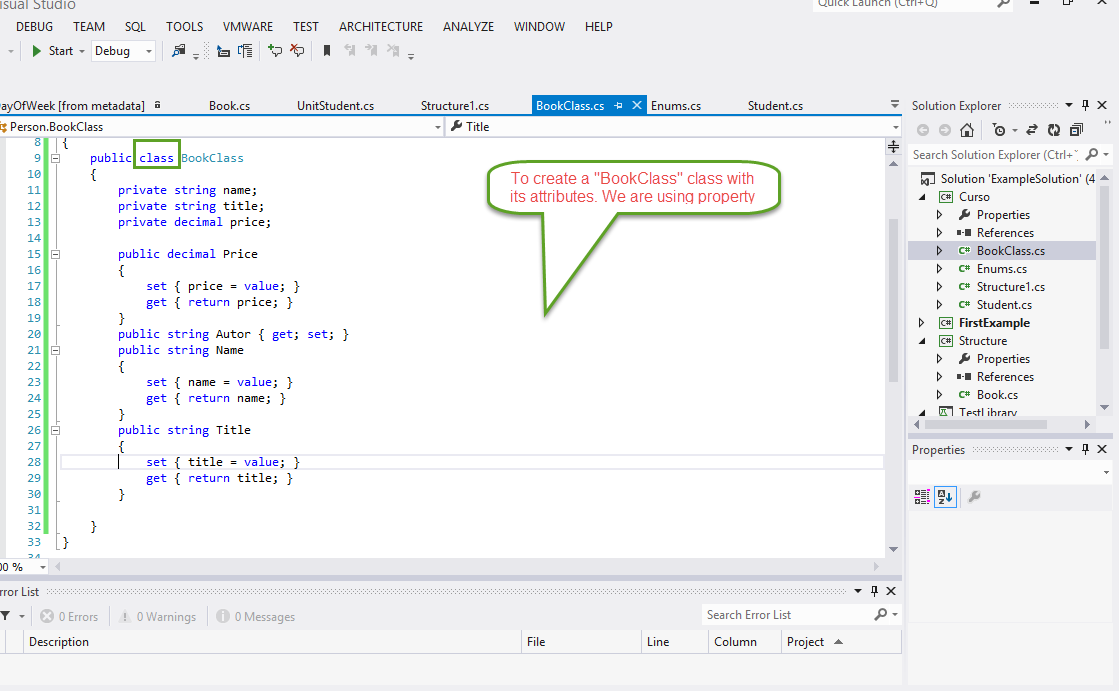
Task: Pin the Properties panel
Action: coord(1085,449)
